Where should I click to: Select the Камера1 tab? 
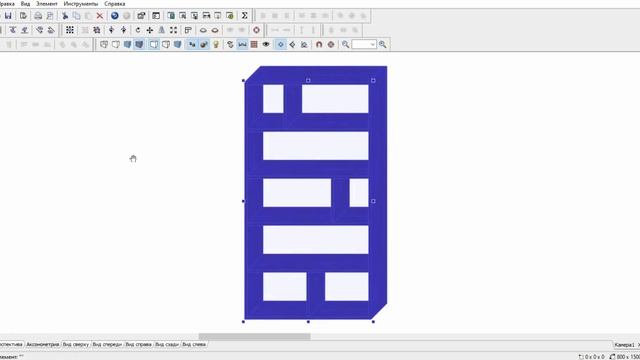[624, 345]
